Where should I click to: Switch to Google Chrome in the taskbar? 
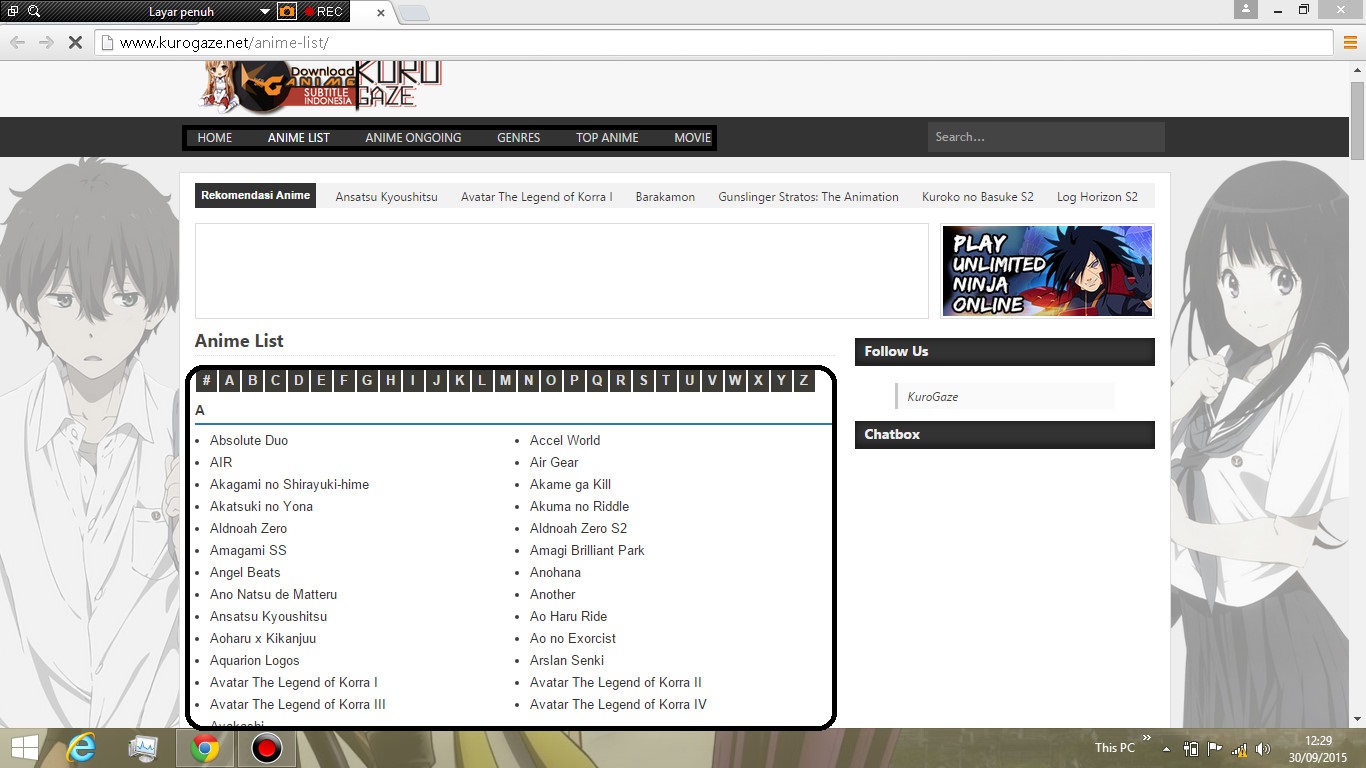pos(205,748)
